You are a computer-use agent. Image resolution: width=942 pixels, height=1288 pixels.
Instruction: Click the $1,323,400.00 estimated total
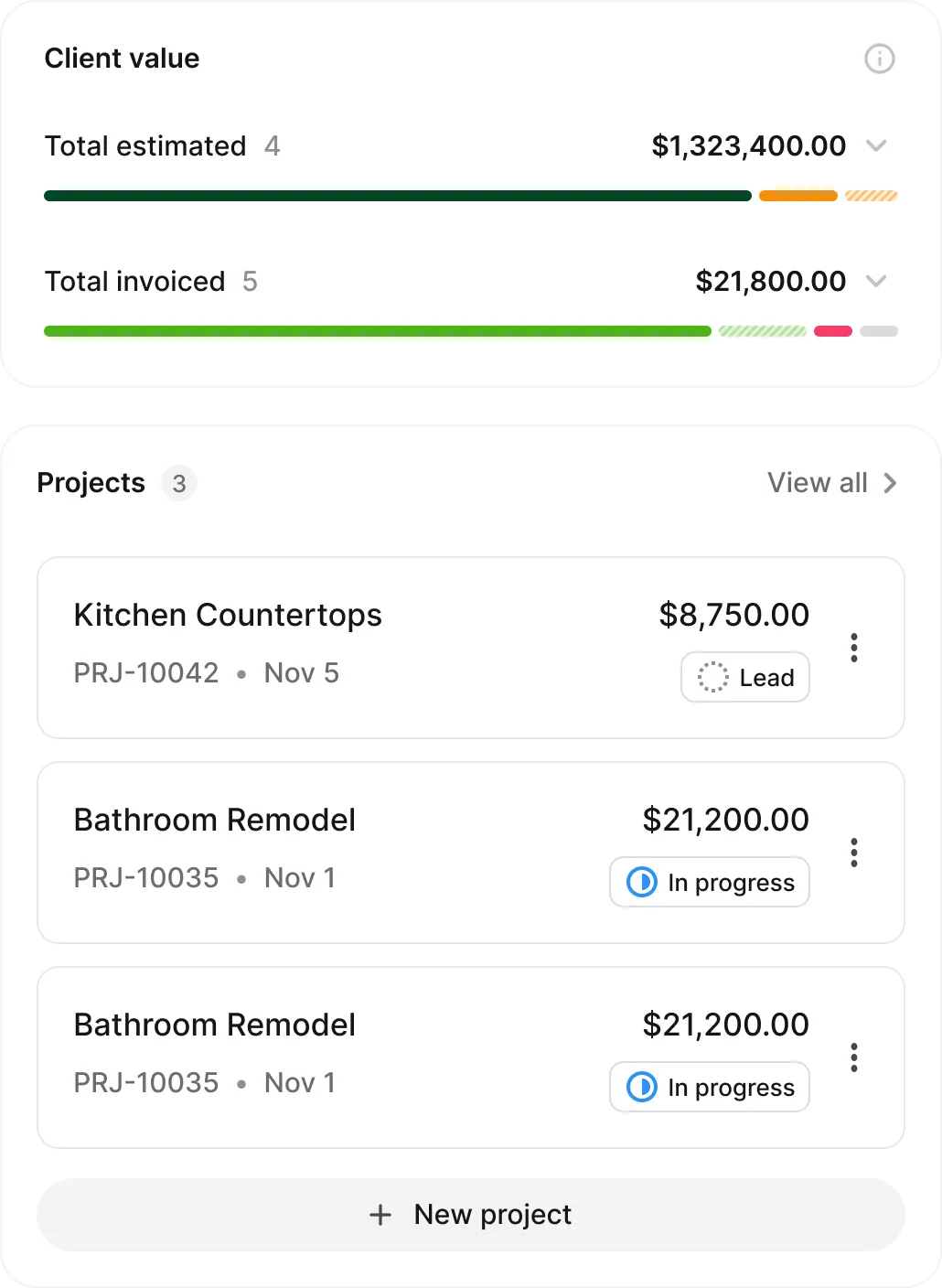pyautogui.click(x=749, y=146)
